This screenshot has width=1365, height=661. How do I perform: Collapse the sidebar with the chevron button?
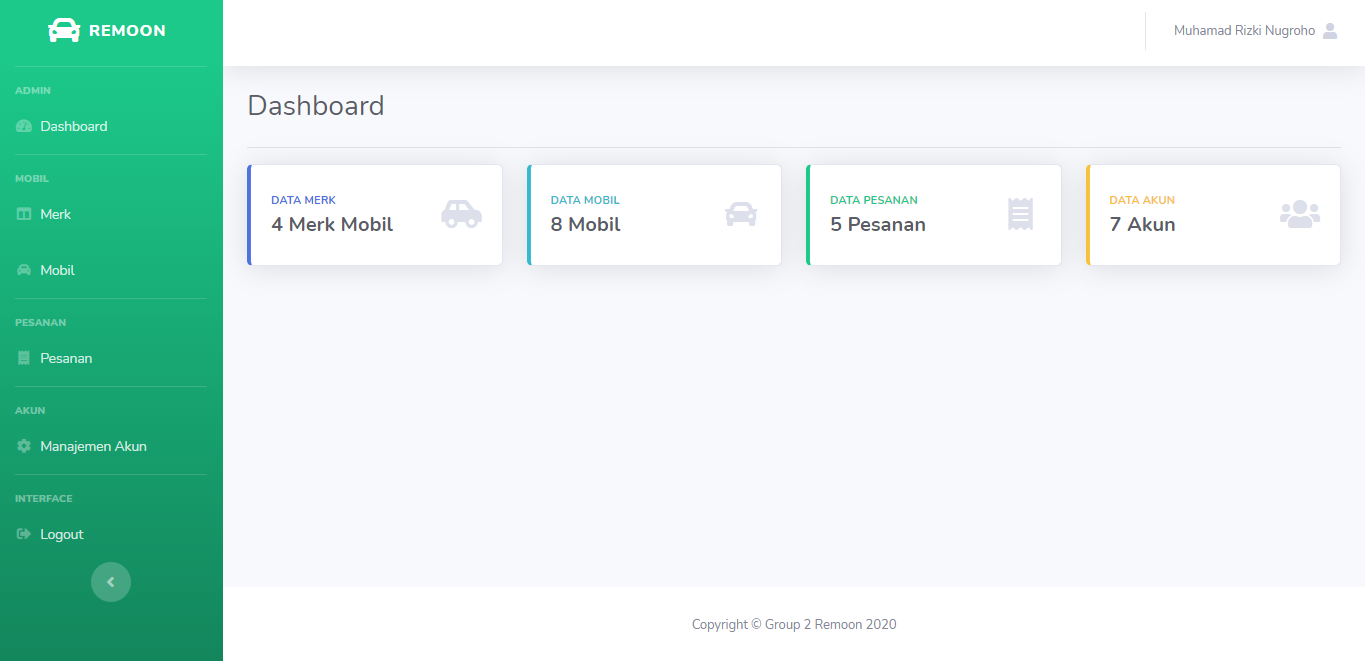click(x=111, y=582)
